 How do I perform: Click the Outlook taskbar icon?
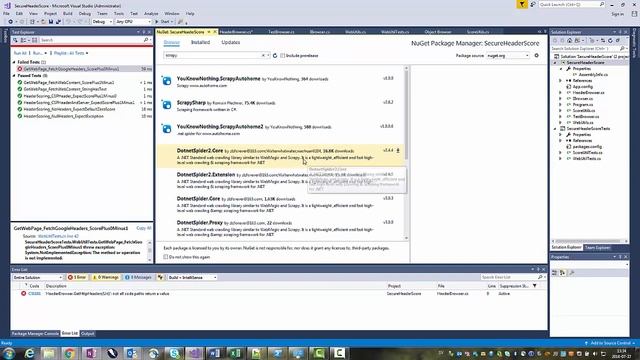pos(131,353)
